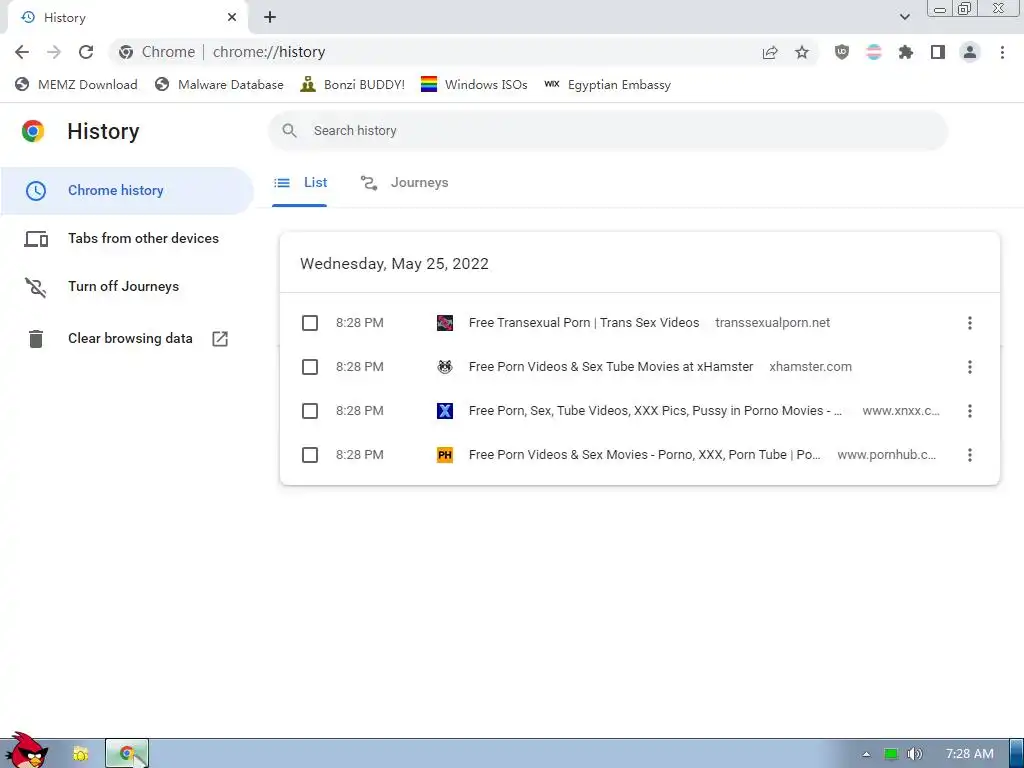Open the MEMZ Download bookmark

76,84
